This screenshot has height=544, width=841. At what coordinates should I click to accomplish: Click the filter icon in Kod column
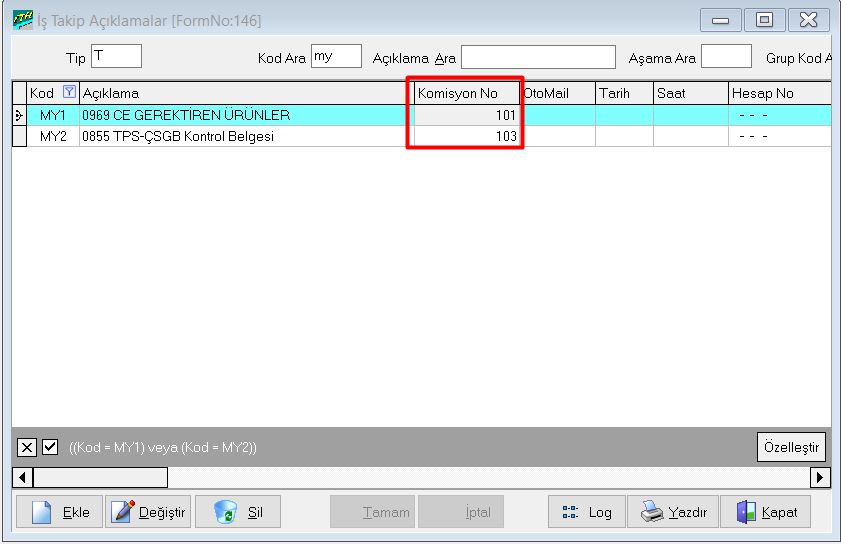pyautogui.click(x=69, y=93)
